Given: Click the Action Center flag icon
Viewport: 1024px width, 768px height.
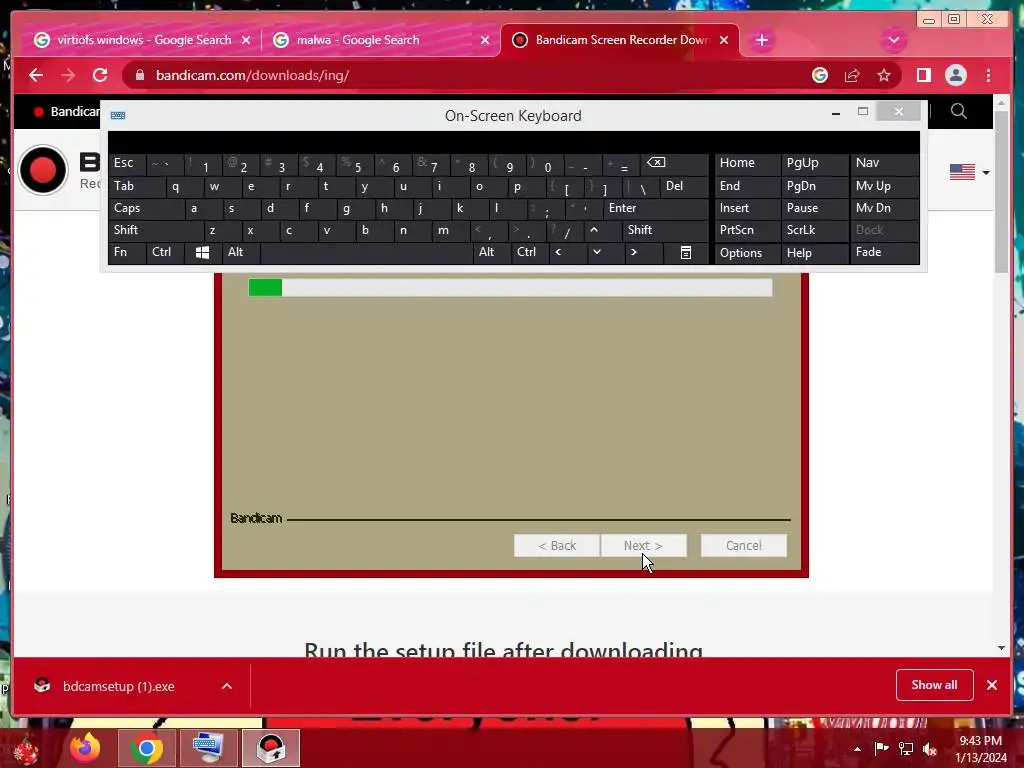Looking at the screenshot, I should pyautogui.click(x=881, y=748).
